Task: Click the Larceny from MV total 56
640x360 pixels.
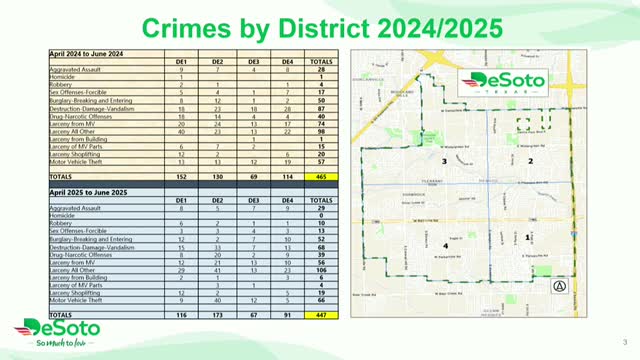Action: pyautogui.click(x=321, y=262)
